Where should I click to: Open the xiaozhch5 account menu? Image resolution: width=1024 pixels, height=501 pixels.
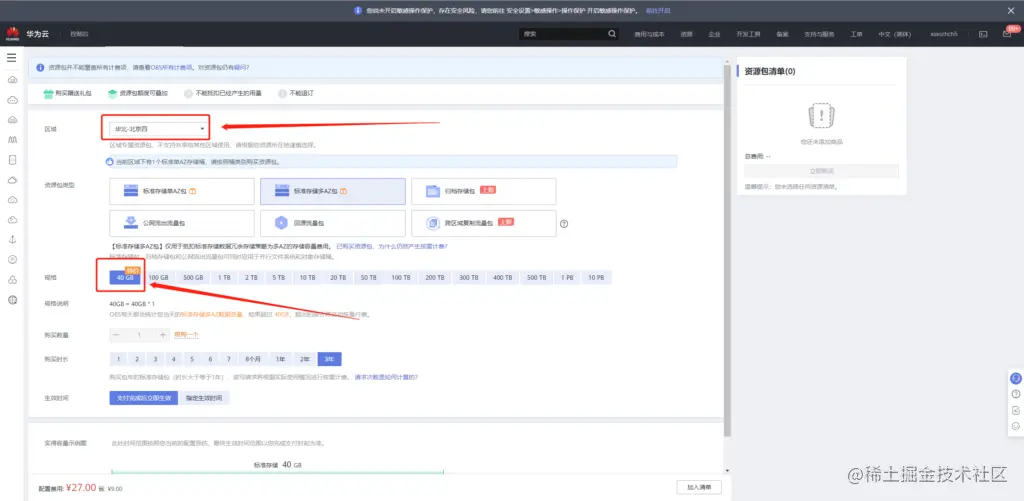(x=944, y=34)
